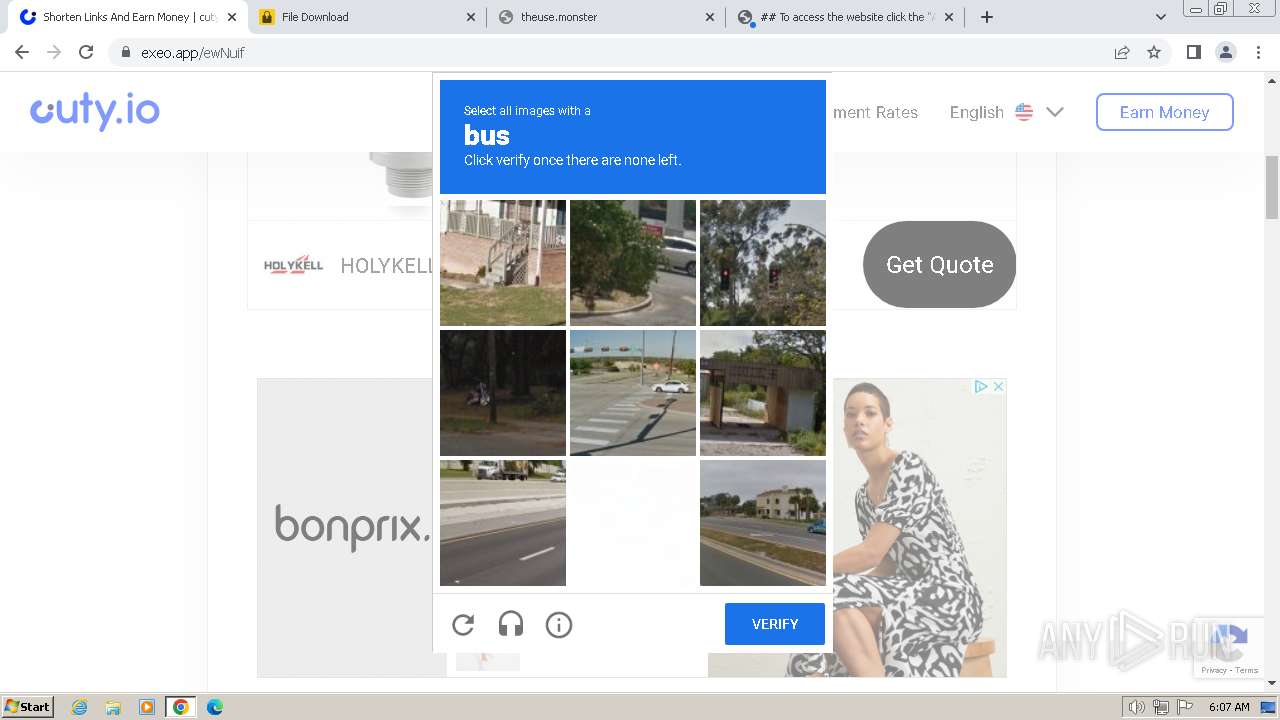This screenshot has height=720, width=1280.
Task: Select captcha tile with parked car and bush
Action: point(633,263)
